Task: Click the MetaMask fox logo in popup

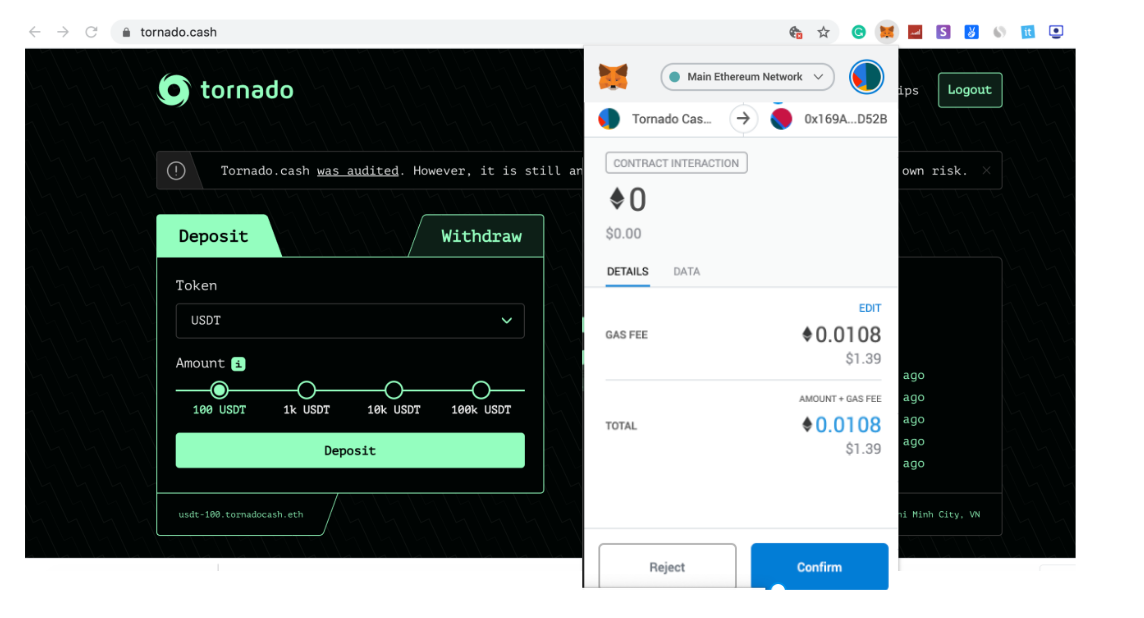Action: pos(613,77)
